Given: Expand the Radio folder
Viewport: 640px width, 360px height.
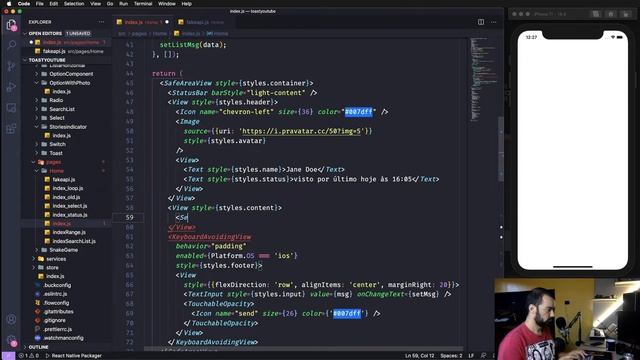Looking at the screenshot, I should pyautogui.click(x=56, y=100).
